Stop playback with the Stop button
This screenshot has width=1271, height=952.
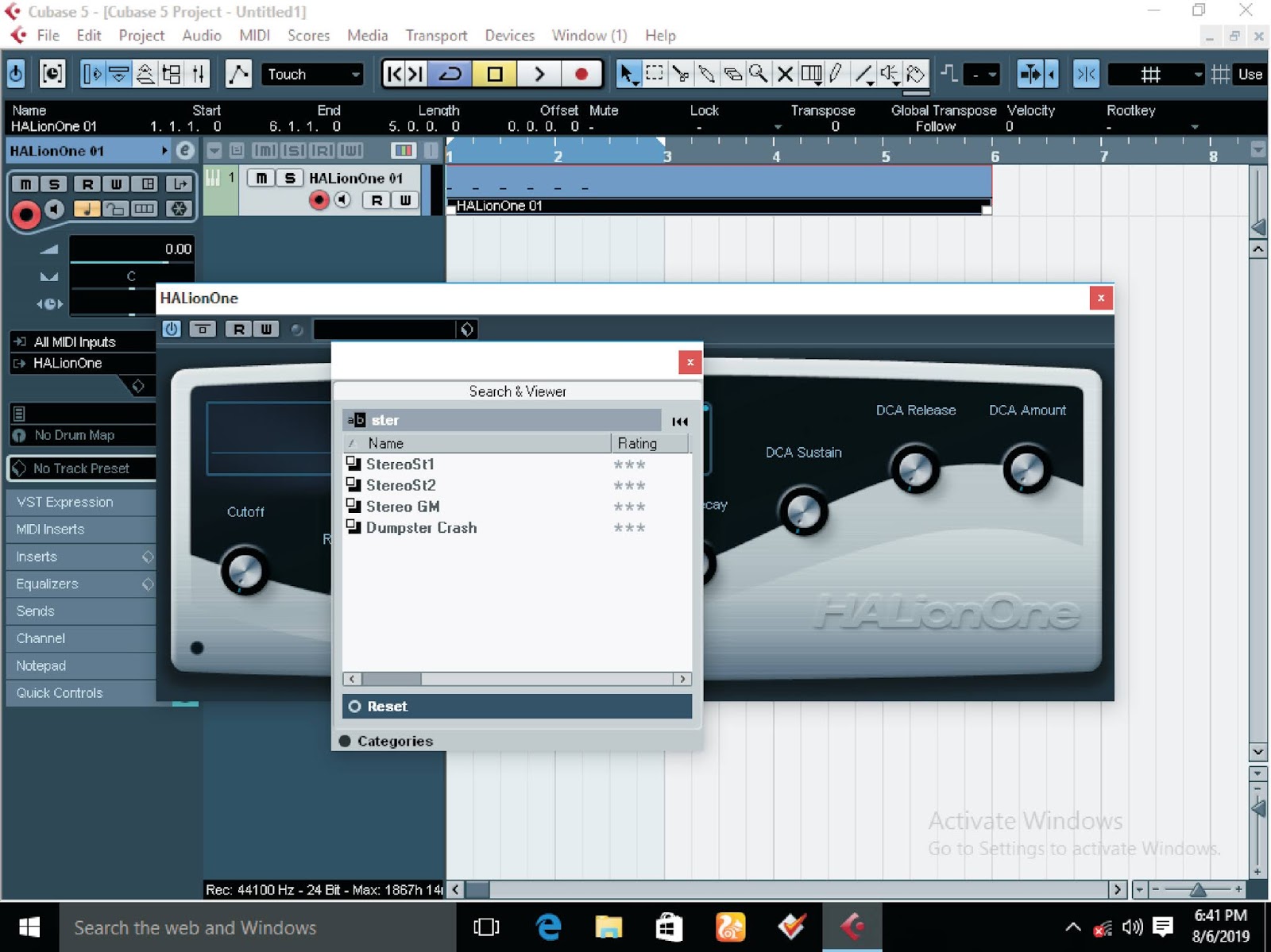pyautogui.click(x=494, y=74)
